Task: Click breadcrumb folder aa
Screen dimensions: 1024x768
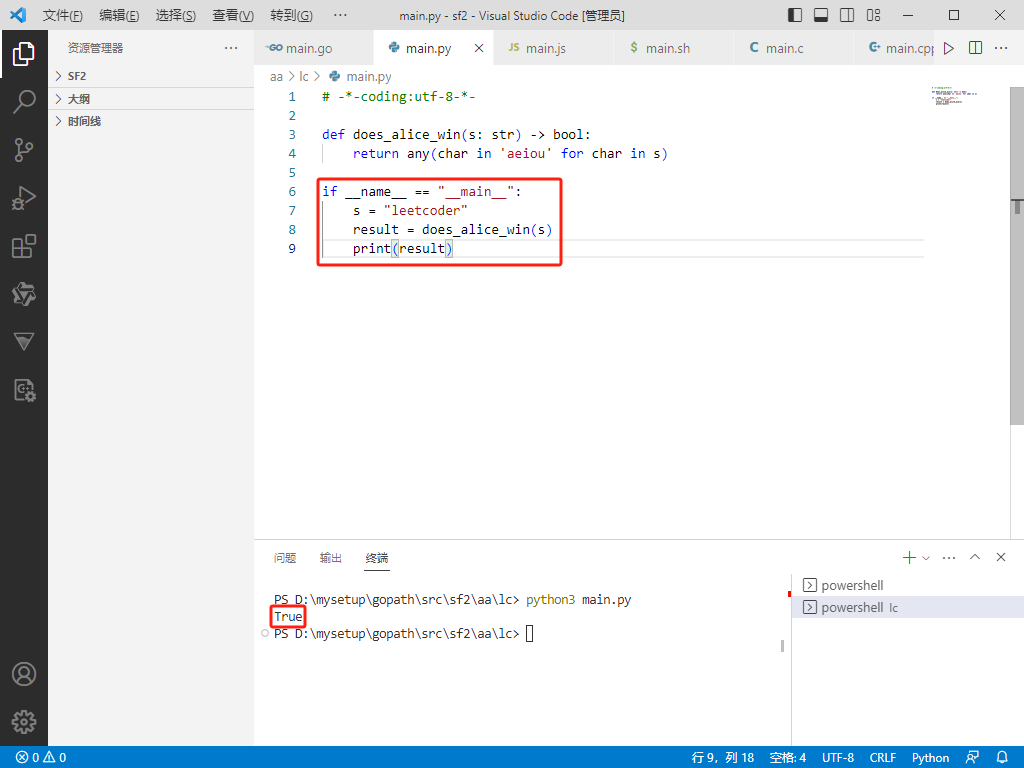Action: pos(276,76)
